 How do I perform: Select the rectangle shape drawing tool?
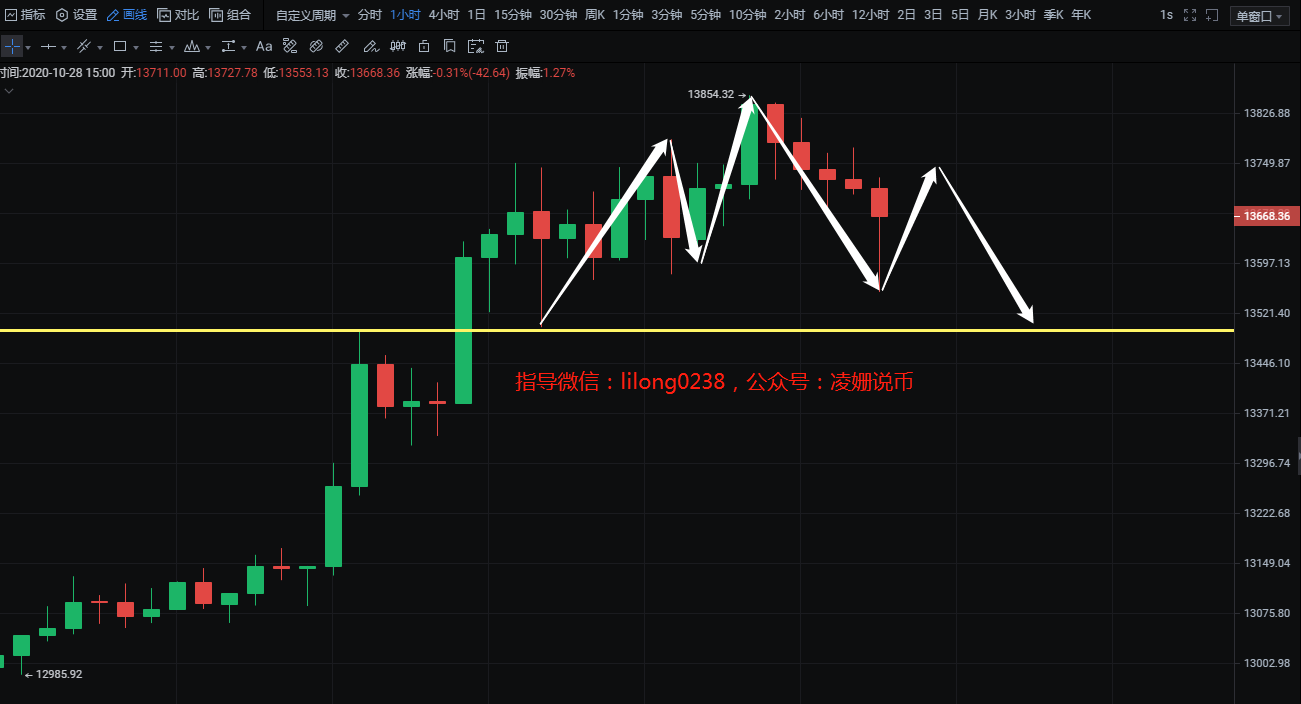point(120,46)
